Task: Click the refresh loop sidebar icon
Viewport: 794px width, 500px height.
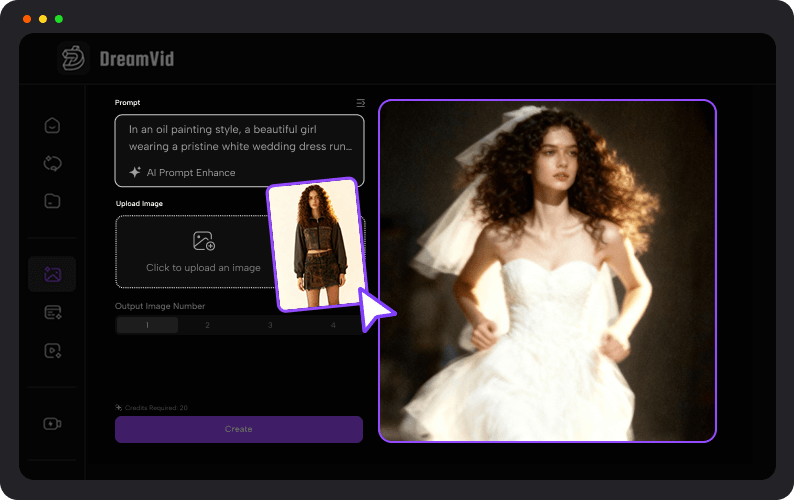Action: (53, 163)
